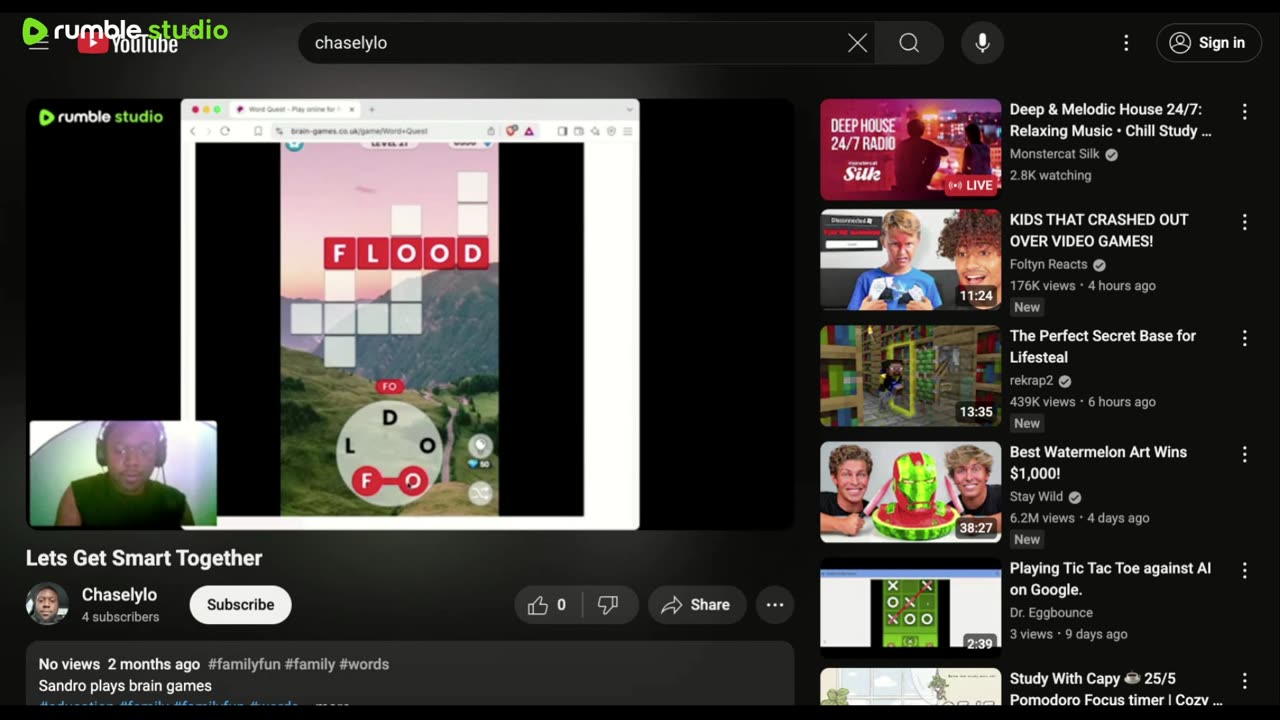Click letter D in the game letter wheel

(x=390, y=417)
